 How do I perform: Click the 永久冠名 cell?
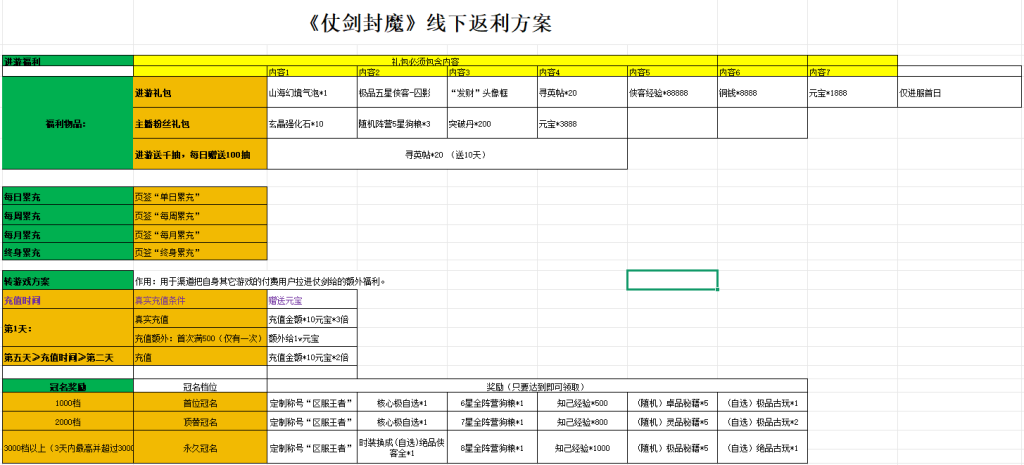pyautogui.click(x=200, y=448)
